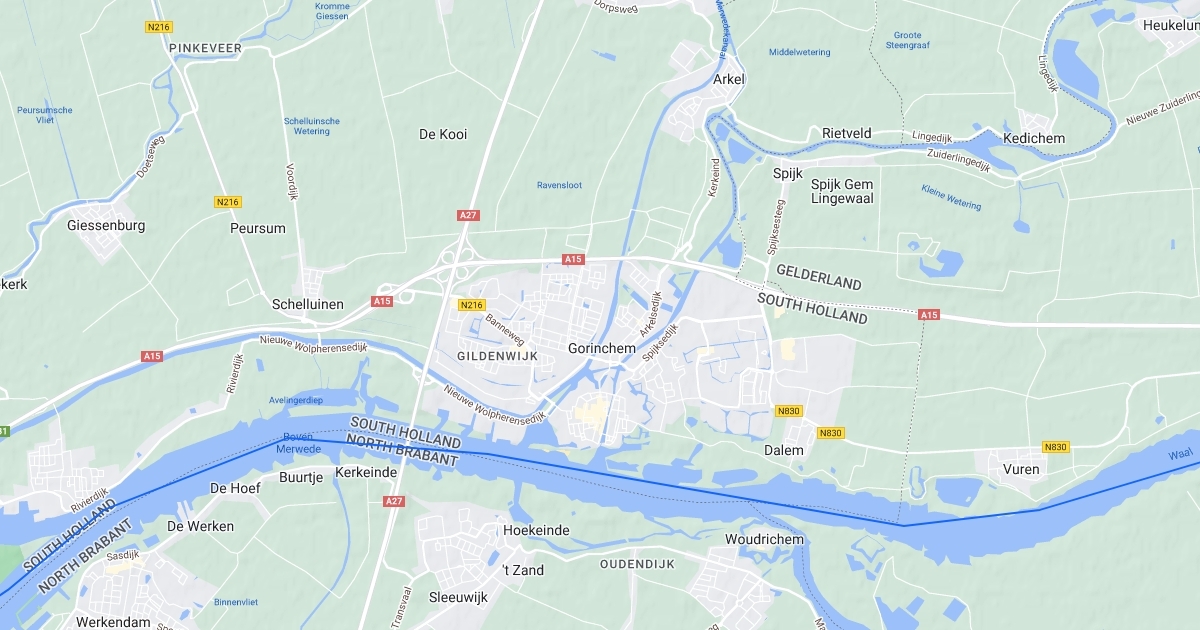Click the Woudrichem place name
Screen dimensions: 1200x630
pyautogui.click(x=764, y=540)
